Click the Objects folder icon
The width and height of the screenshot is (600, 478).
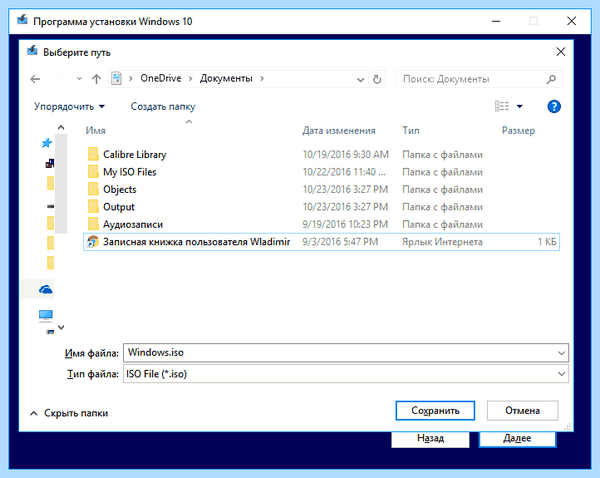pyautogui.click(x=93, y=189)
